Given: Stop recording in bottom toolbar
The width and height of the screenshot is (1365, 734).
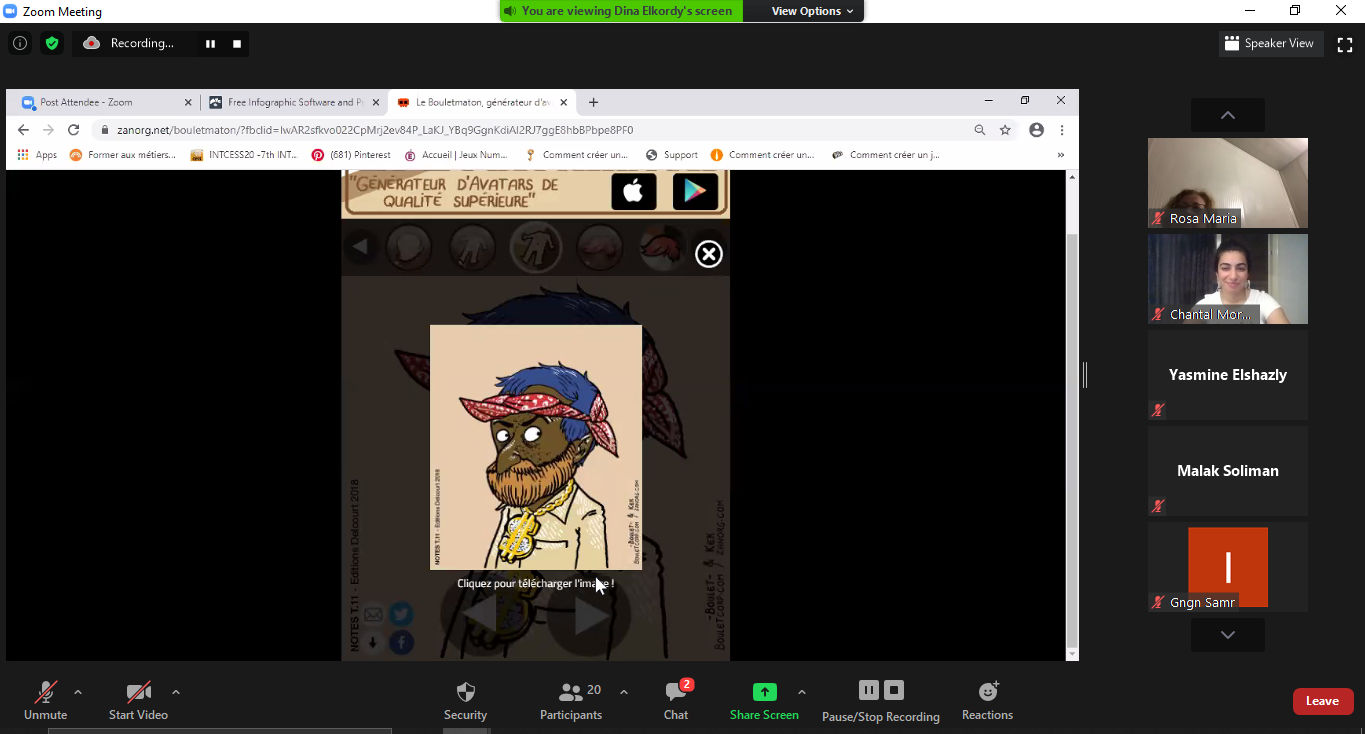Looking at the screenshot, I should click(x=894, y=690).
